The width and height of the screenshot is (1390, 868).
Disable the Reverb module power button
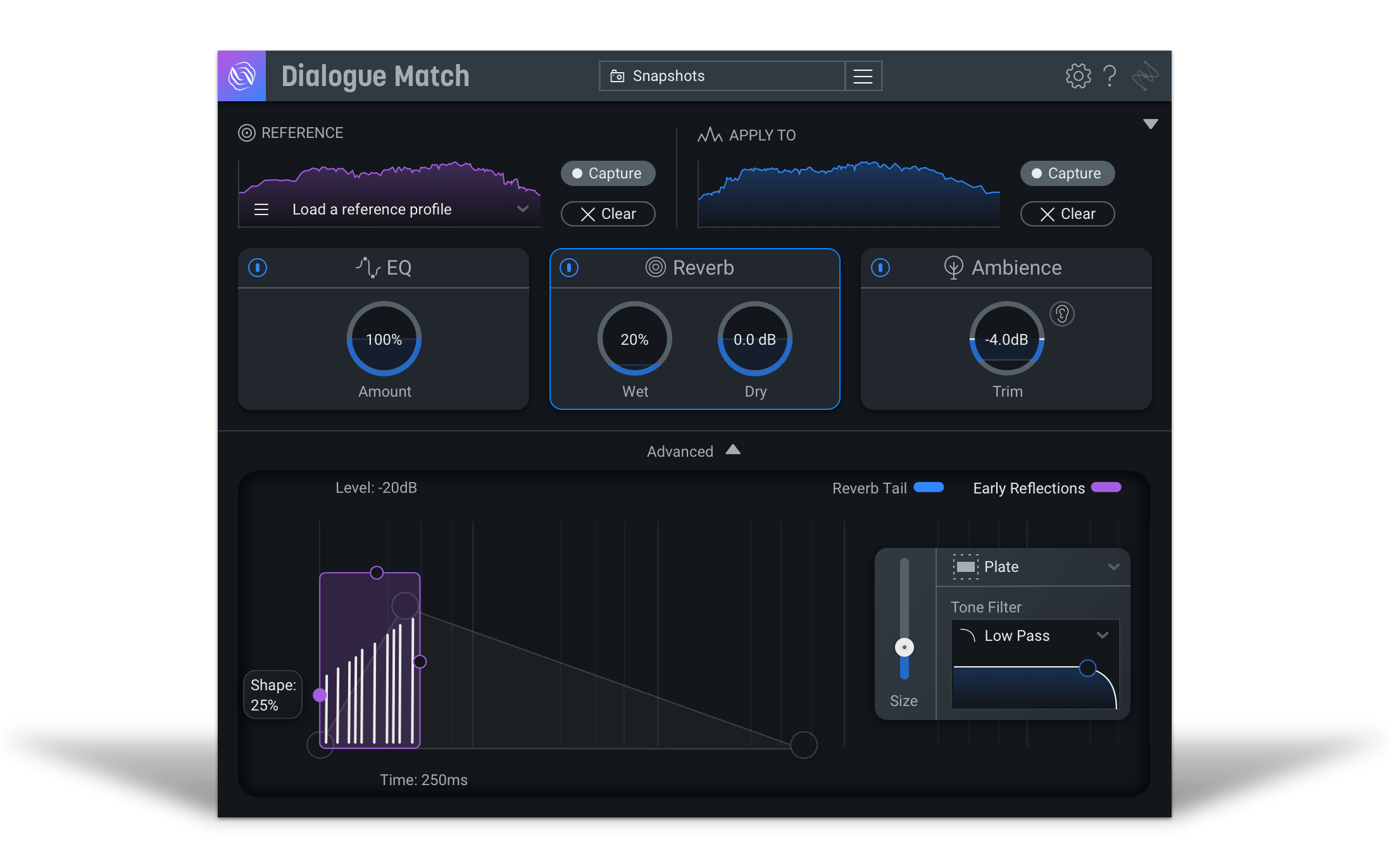click(x=569, y=268)
